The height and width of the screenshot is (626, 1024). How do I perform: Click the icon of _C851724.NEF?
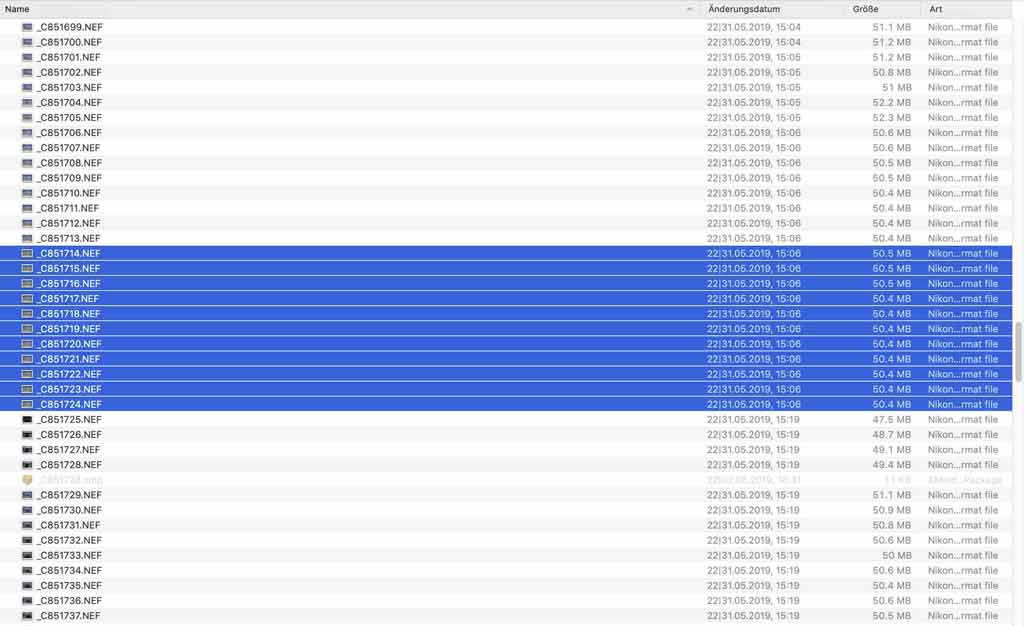pos(27,404)
